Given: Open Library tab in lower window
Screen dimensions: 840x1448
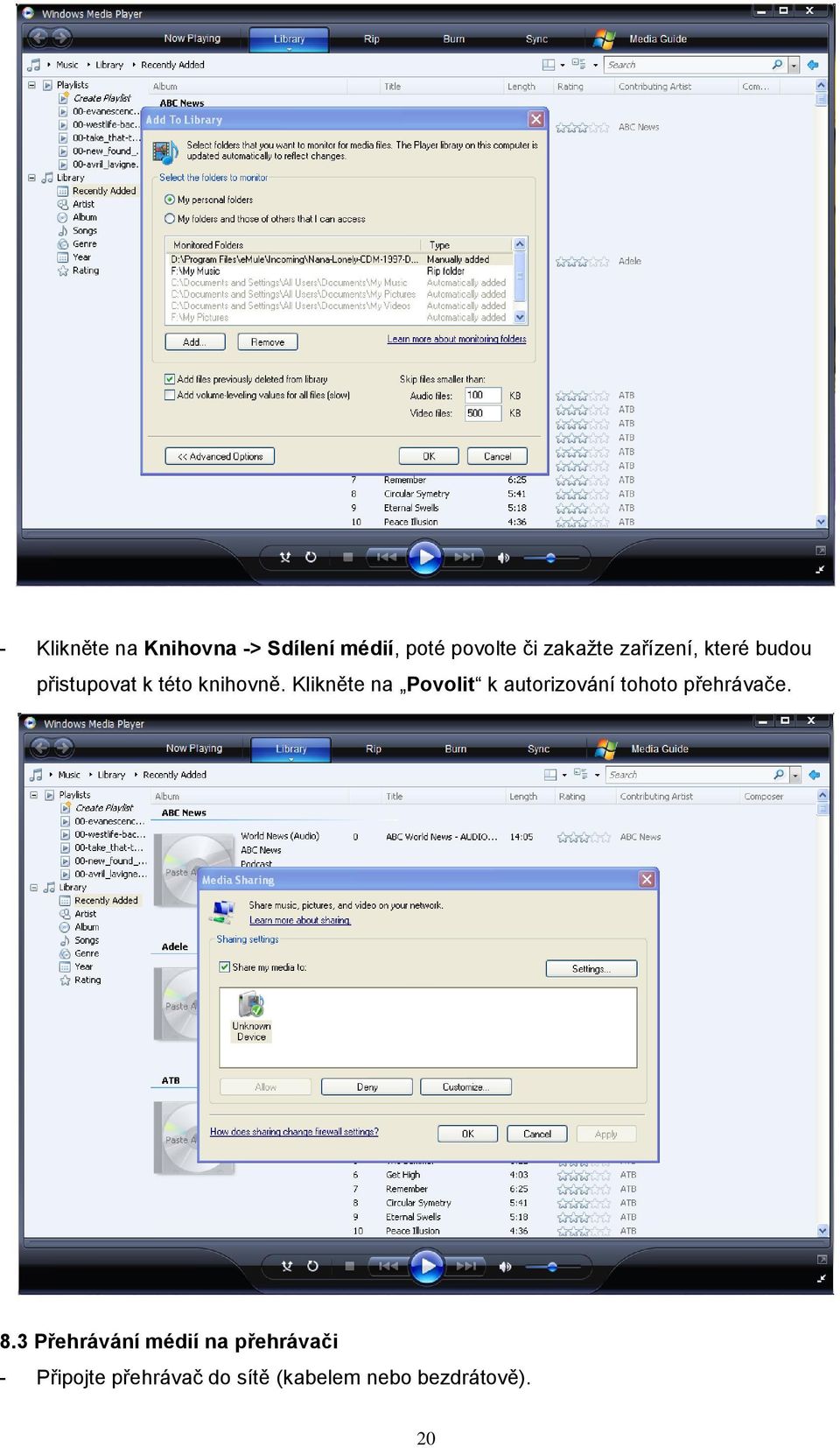Looking at the screenshot, I should pos(291,749).
